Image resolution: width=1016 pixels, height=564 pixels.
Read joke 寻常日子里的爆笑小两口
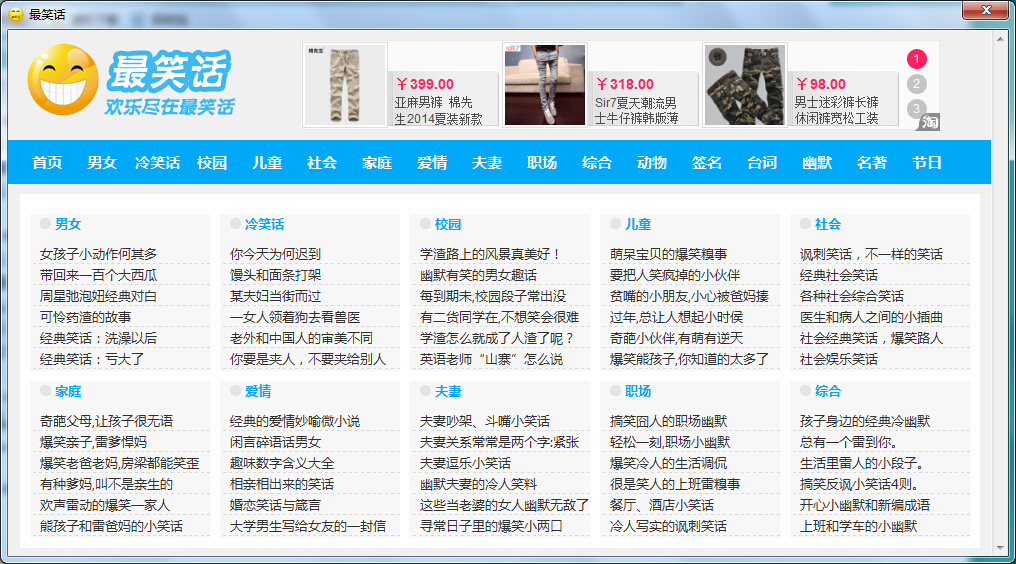pyautogui.click(x=491, y=526)
